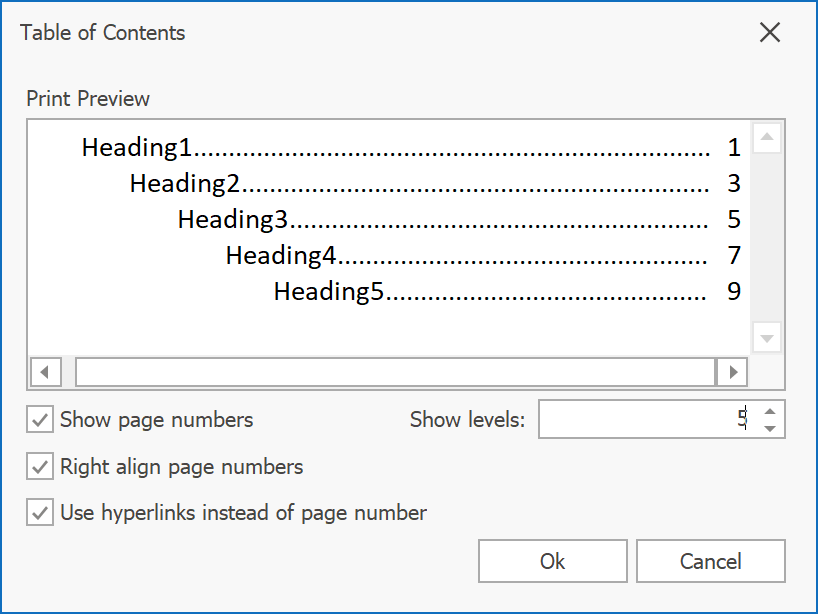Select the Heading2 entry in the preview

coord(185,184)
